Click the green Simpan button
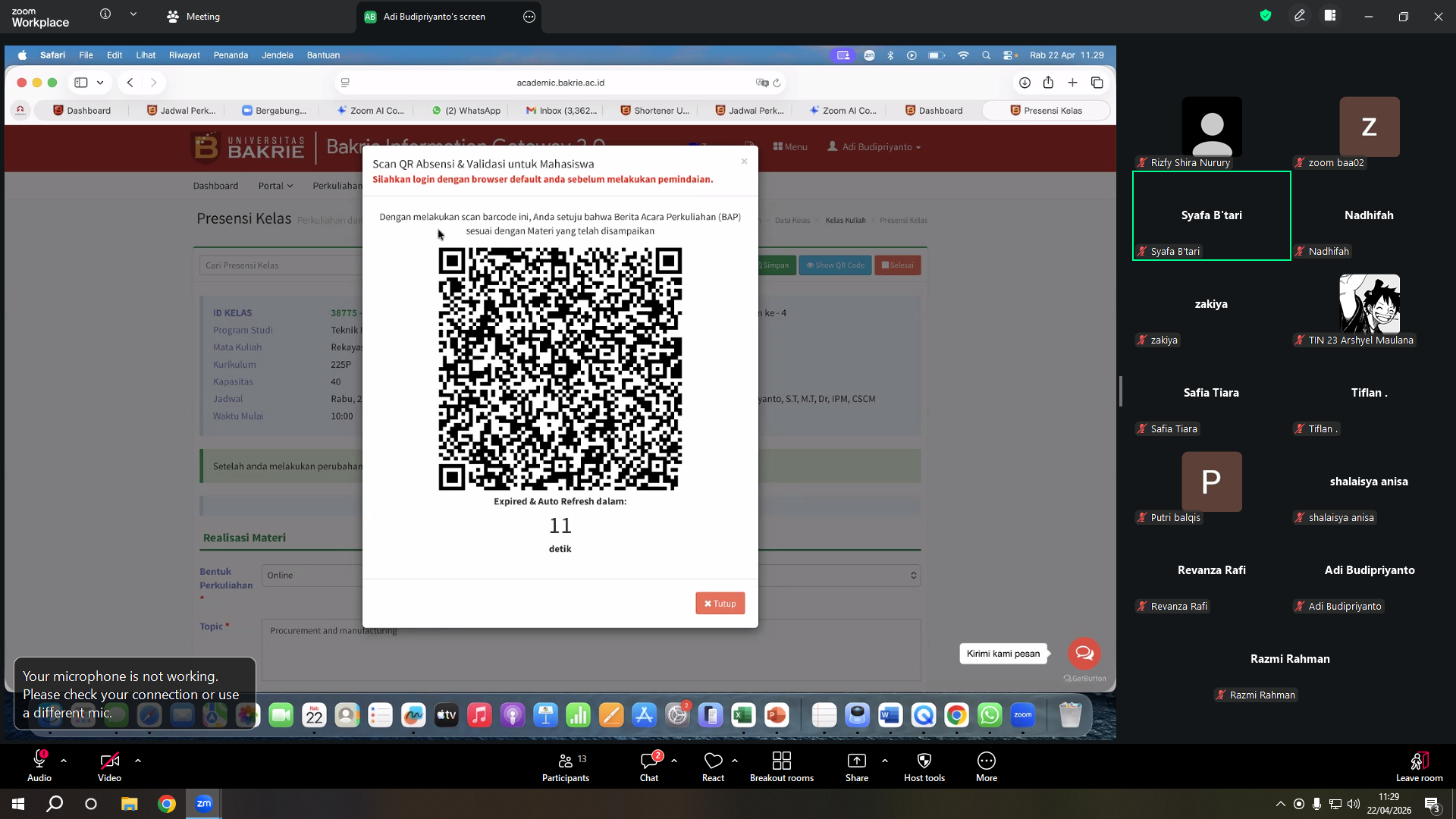Viewport: 1456px width, 819px height. pyautogui.click(x=775, y=265)
